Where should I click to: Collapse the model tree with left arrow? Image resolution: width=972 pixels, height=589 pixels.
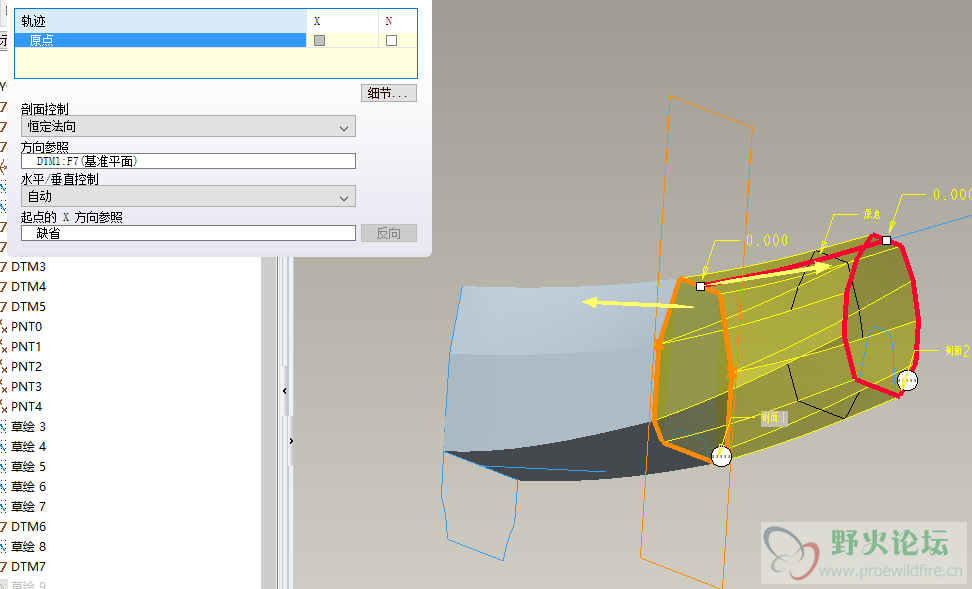pos(285,391)
